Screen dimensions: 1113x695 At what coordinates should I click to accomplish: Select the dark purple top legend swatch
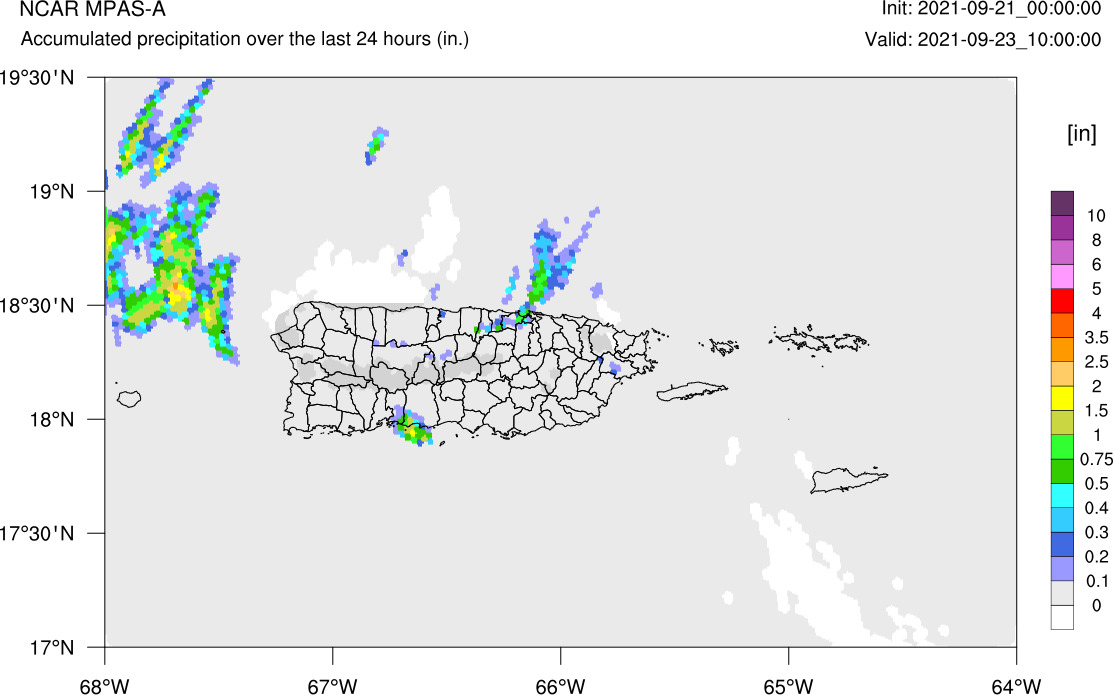[x=1062, y=203]
